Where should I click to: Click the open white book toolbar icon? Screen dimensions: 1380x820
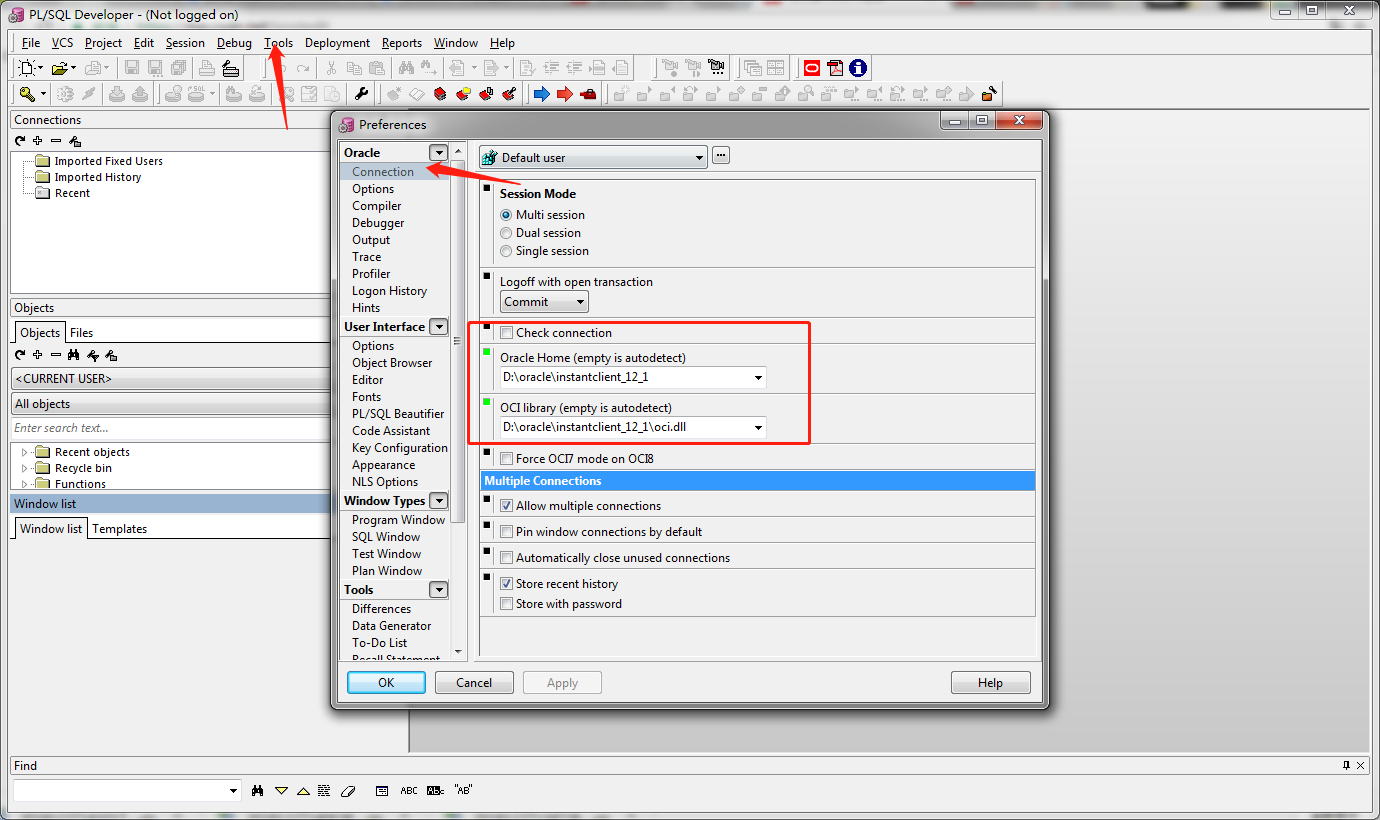[416, 94]
